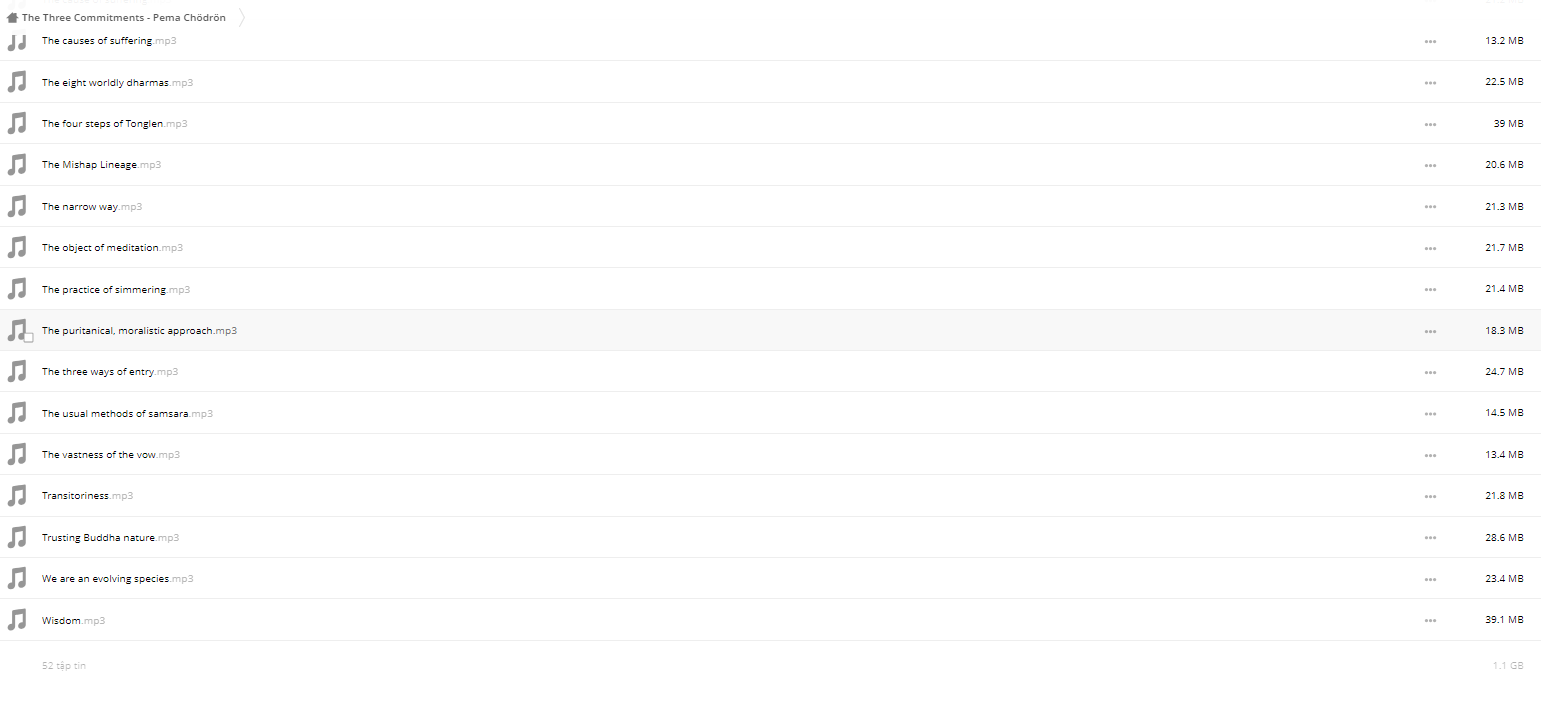1541x706 pixels.
Task: Select The Three Commitments breadcrumb folder
Action: [x=124, y=18]
